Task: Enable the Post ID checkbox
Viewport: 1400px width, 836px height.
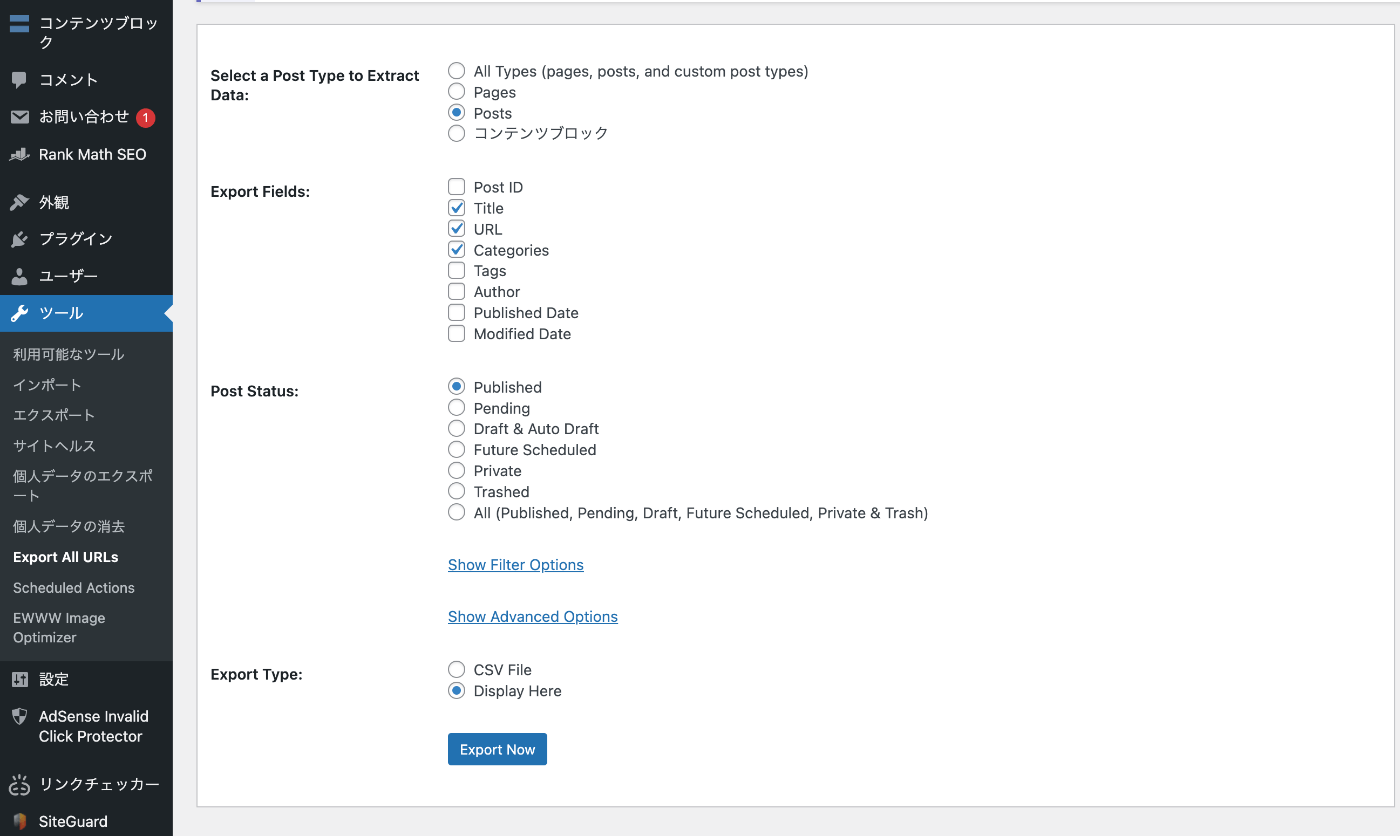Action: coord(457,187)
